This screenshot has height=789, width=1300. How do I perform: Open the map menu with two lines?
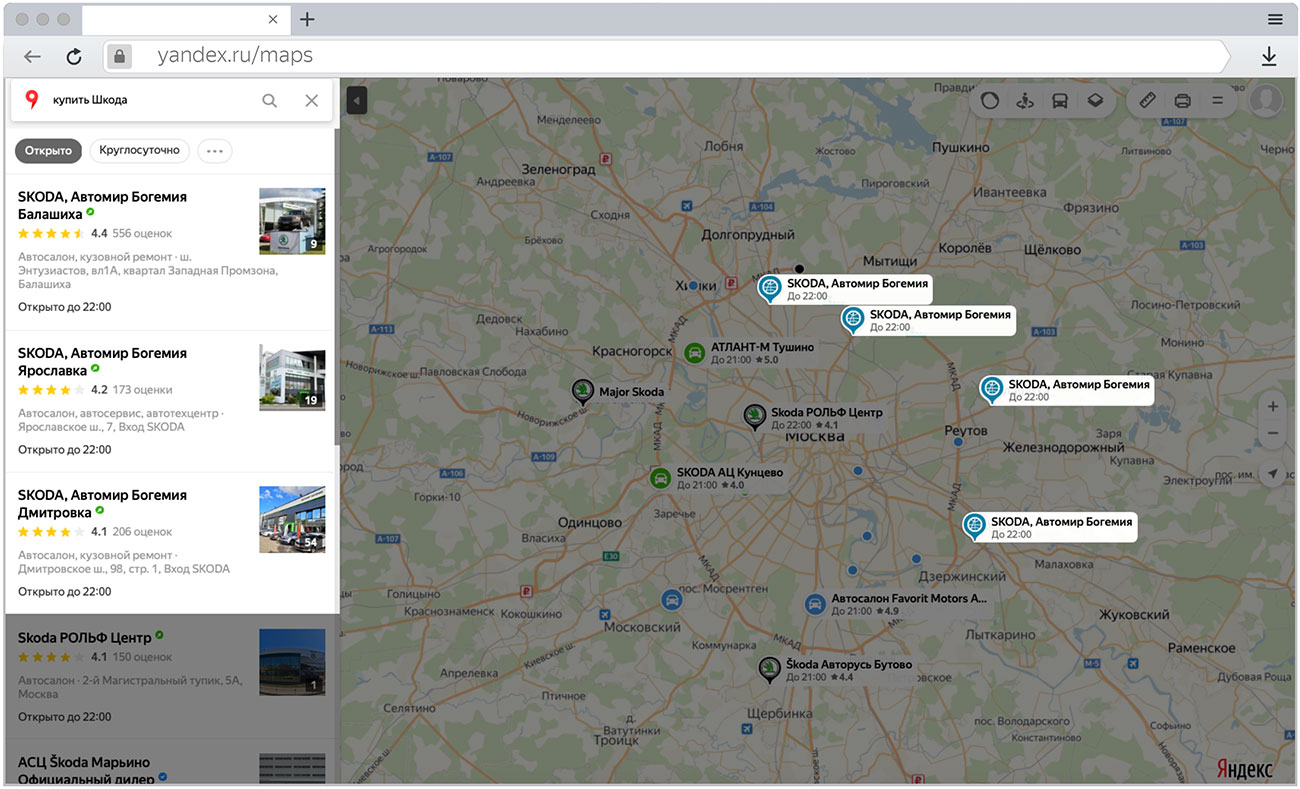(x=1217, y=100)
